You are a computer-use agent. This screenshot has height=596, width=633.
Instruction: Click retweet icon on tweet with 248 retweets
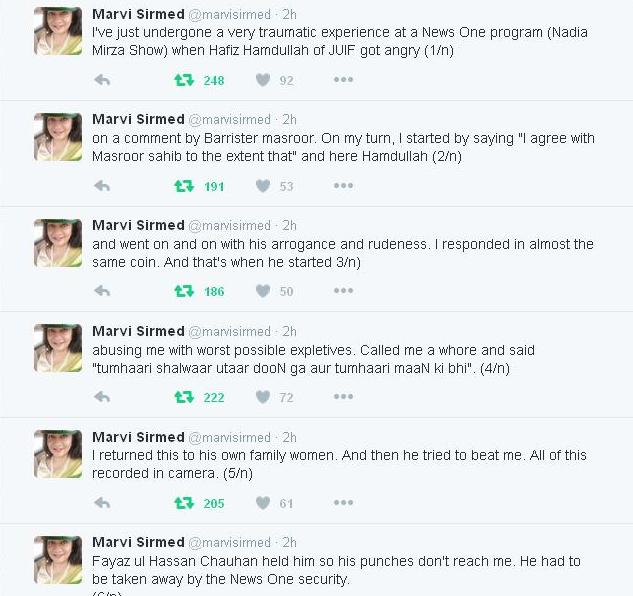pos(184,80)
